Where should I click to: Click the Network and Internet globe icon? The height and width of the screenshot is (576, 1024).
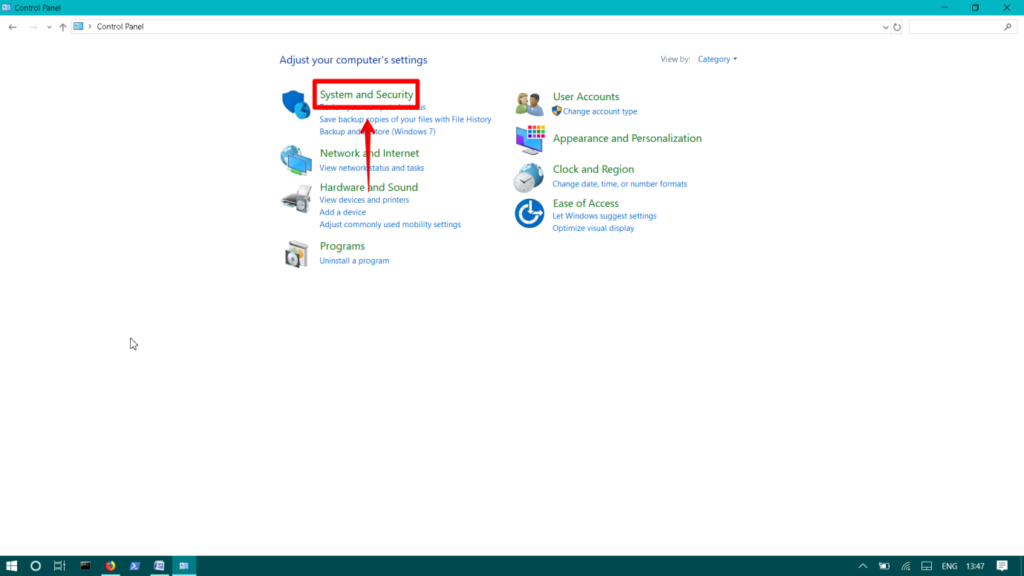tap(296, 161)
